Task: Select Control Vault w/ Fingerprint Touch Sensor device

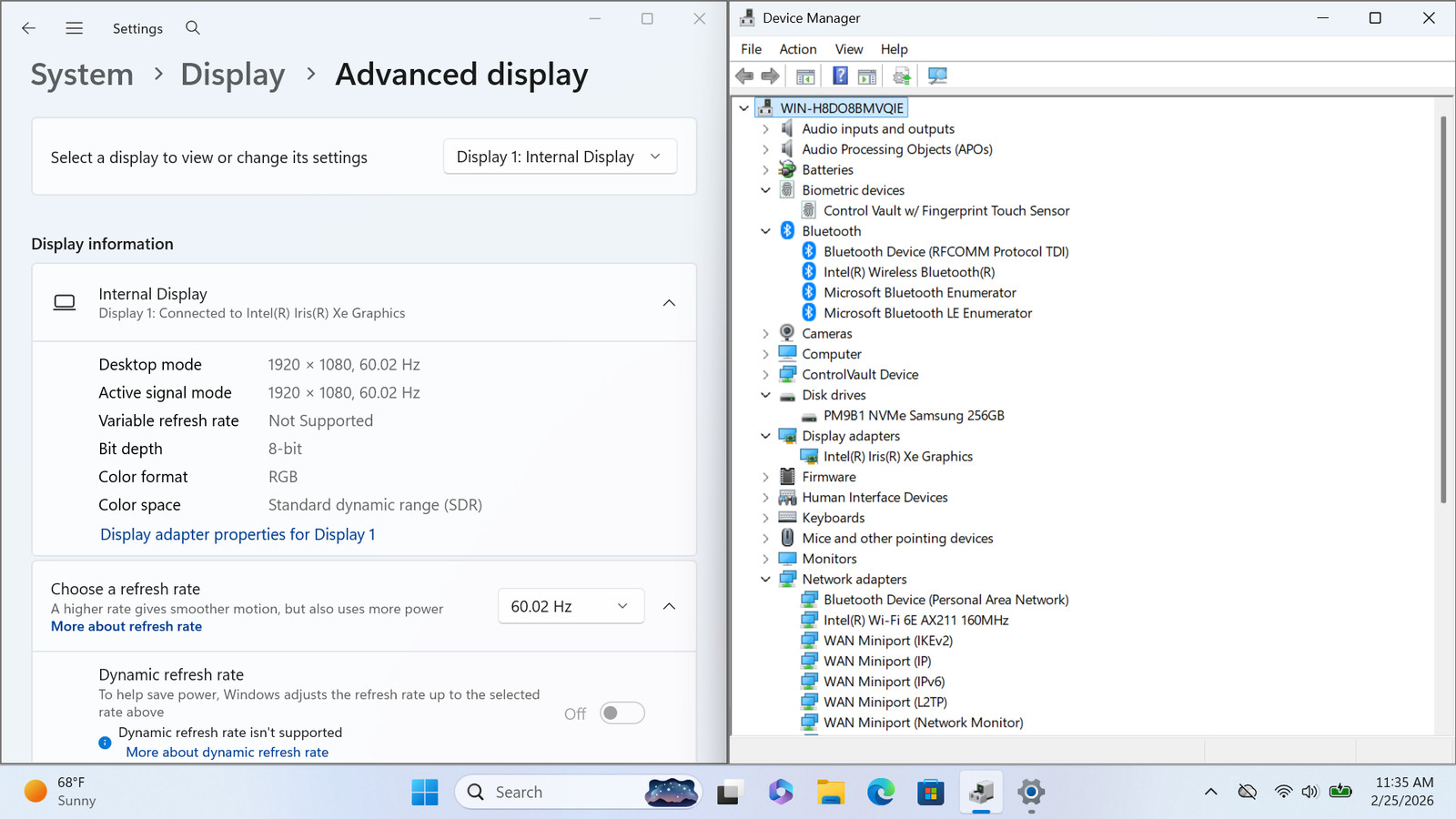Action: pyautogui.click(x=946, y=210)
